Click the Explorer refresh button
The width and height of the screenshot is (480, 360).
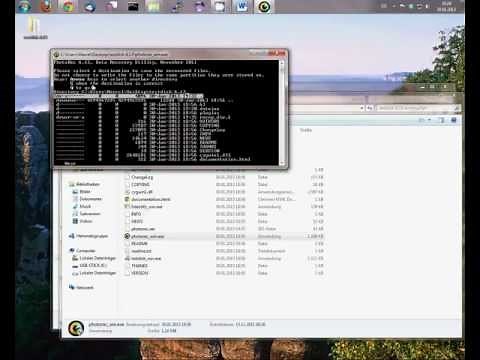(x=369, y=108)
